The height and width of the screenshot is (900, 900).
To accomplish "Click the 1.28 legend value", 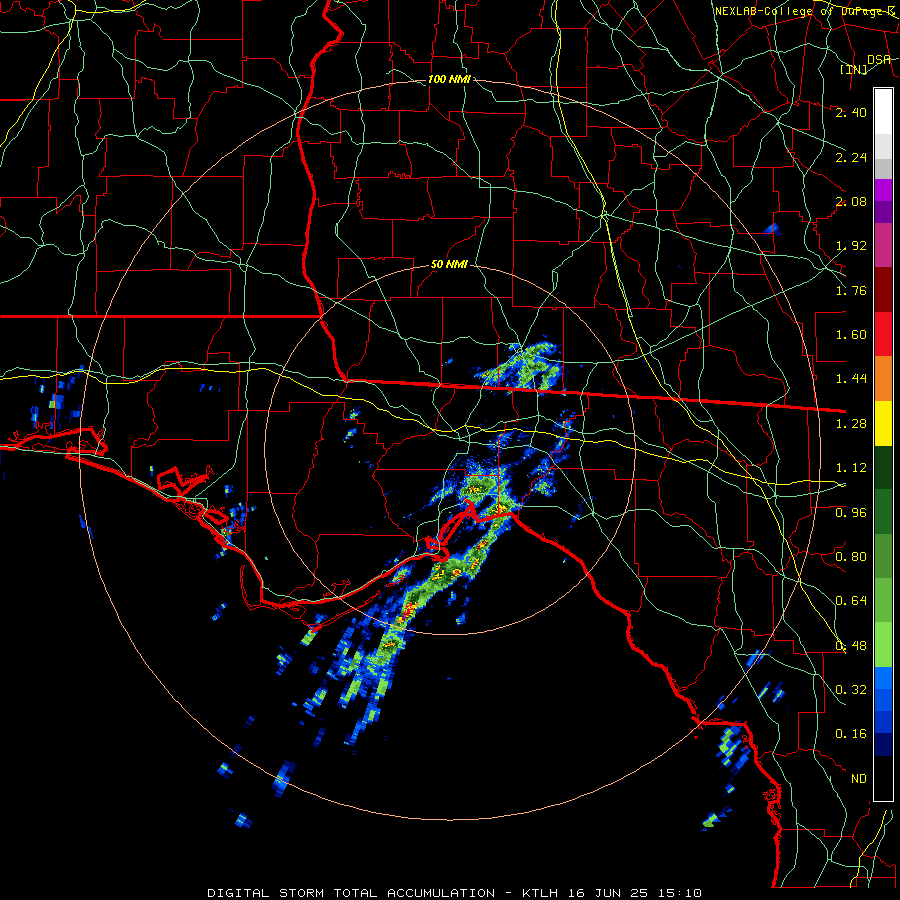I will pyautogui.click(x=851, y=424).
